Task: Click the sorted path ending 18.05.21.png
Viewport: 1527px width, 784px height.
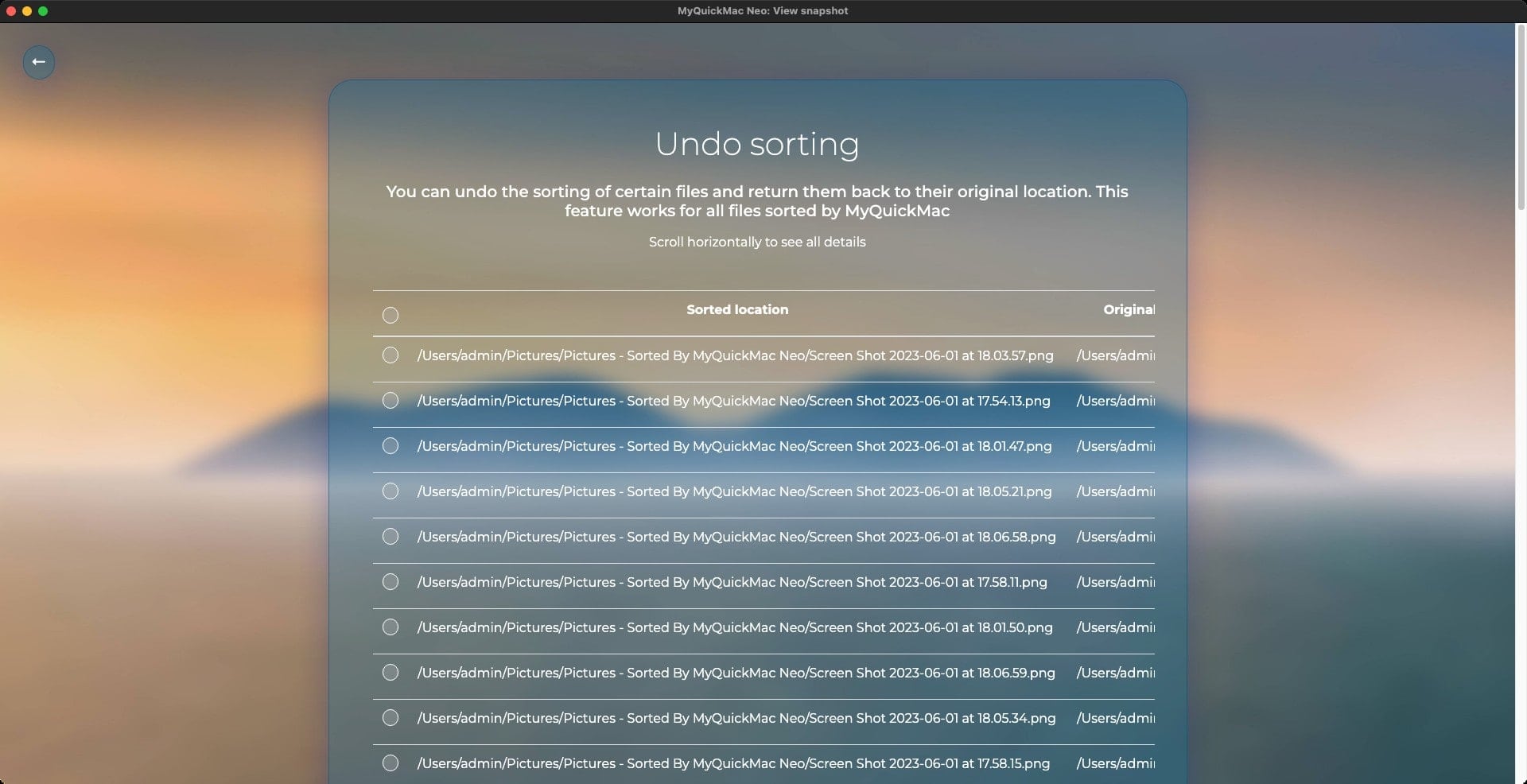Action: click(x=734, y=491)
